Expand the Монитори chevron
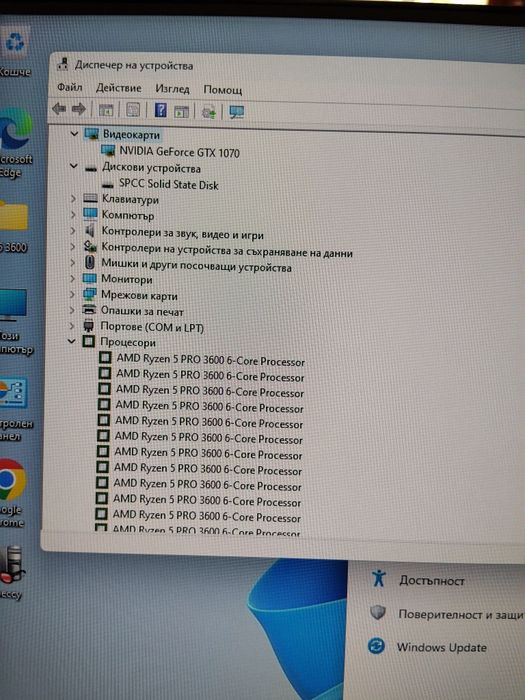 click(x=72, y=279)
